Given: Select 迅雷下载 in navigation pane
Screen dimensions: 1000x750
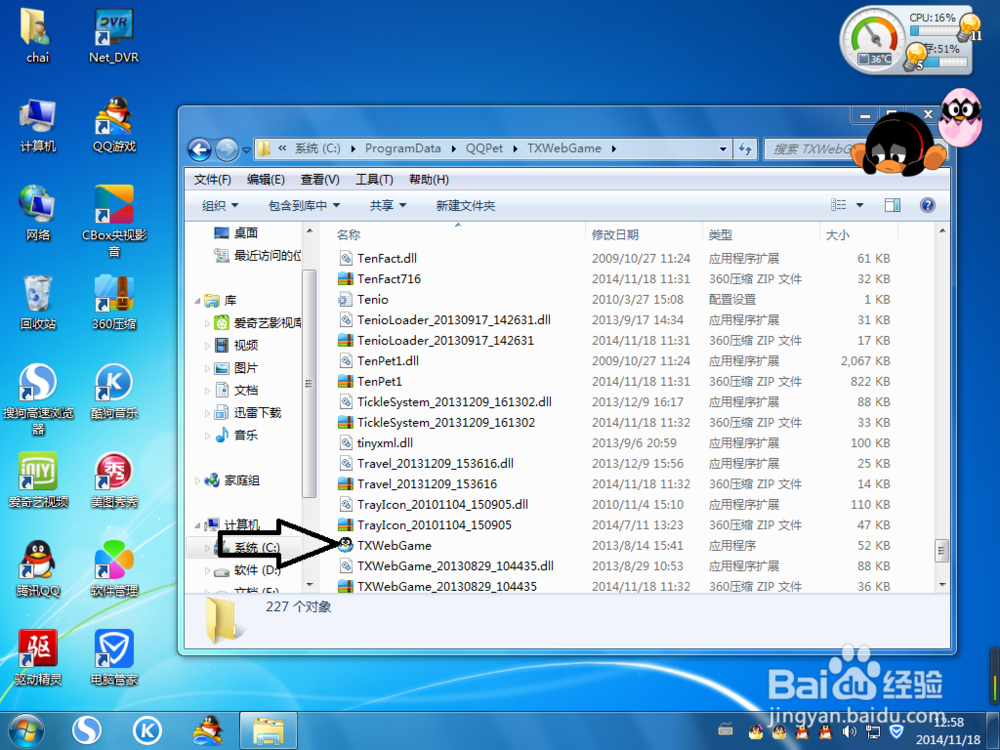Looking at the screenshot, I should click(x=249, y=413).
